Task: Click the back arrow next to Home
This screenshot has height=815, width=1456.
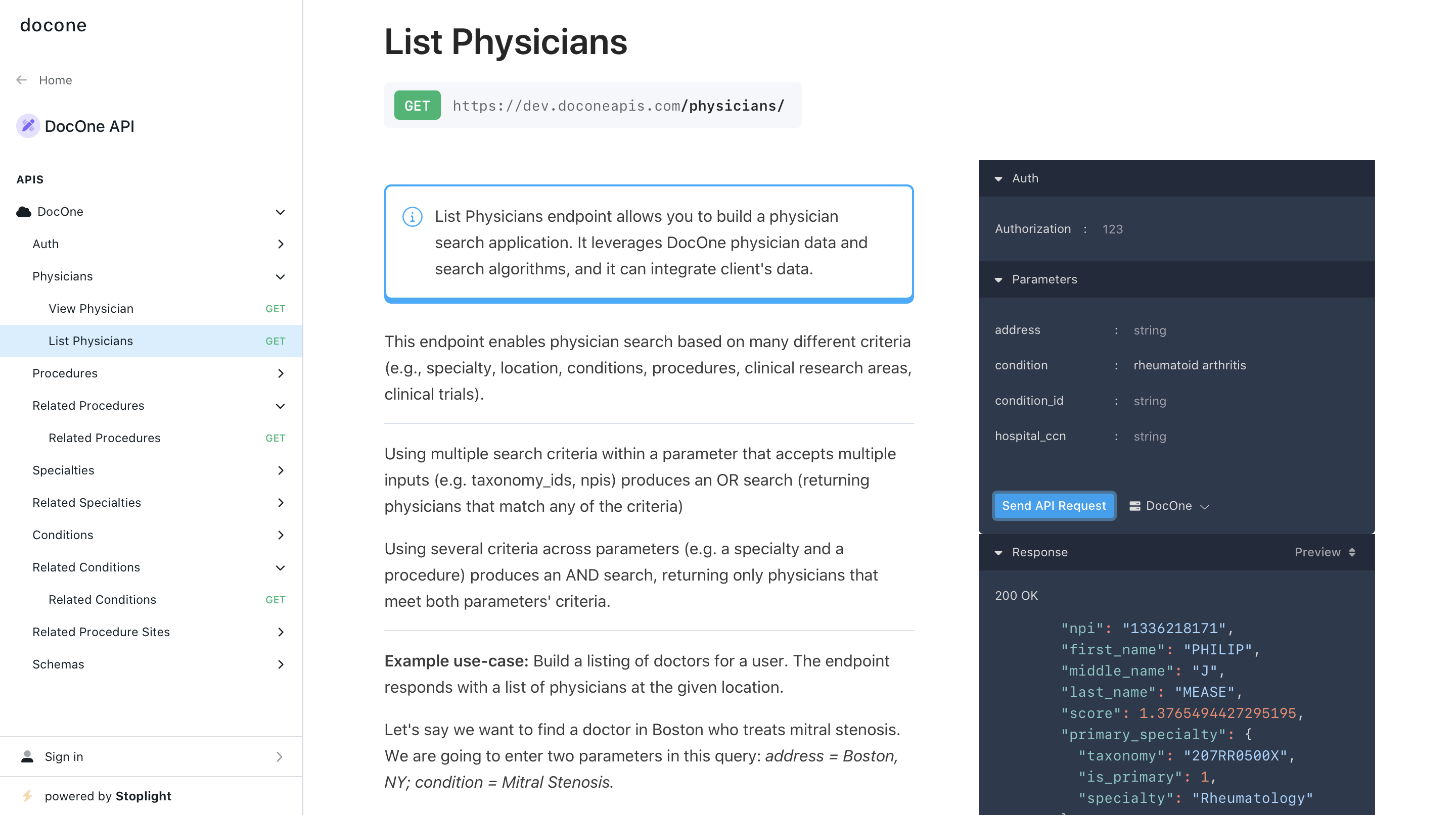Action: pyautogui.click(x=21, y=80)
